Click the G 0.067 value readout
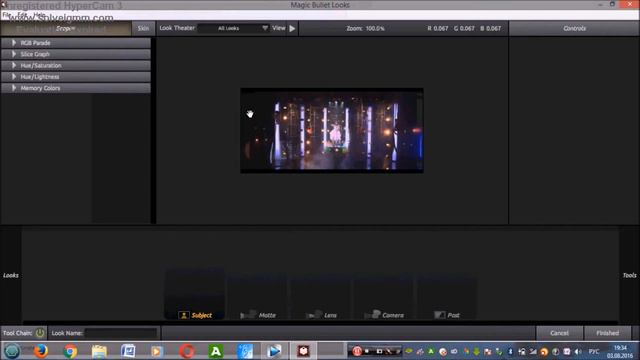This screenshot has height=360, width=640. pos(464,29)
